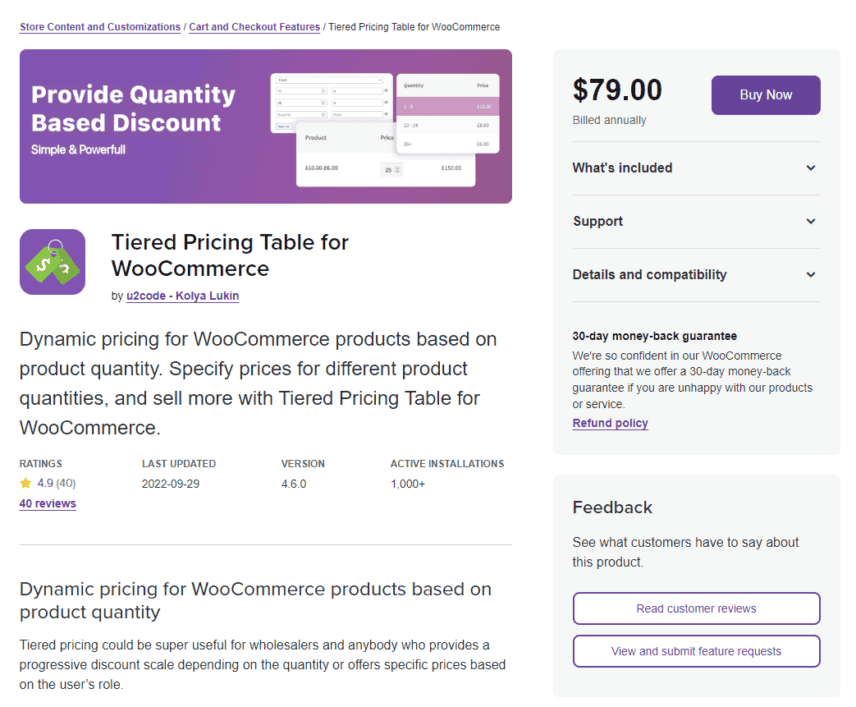Visit the u2code - Kolya Lukin author page
The image size is (856, 707).
click(182, 296)
